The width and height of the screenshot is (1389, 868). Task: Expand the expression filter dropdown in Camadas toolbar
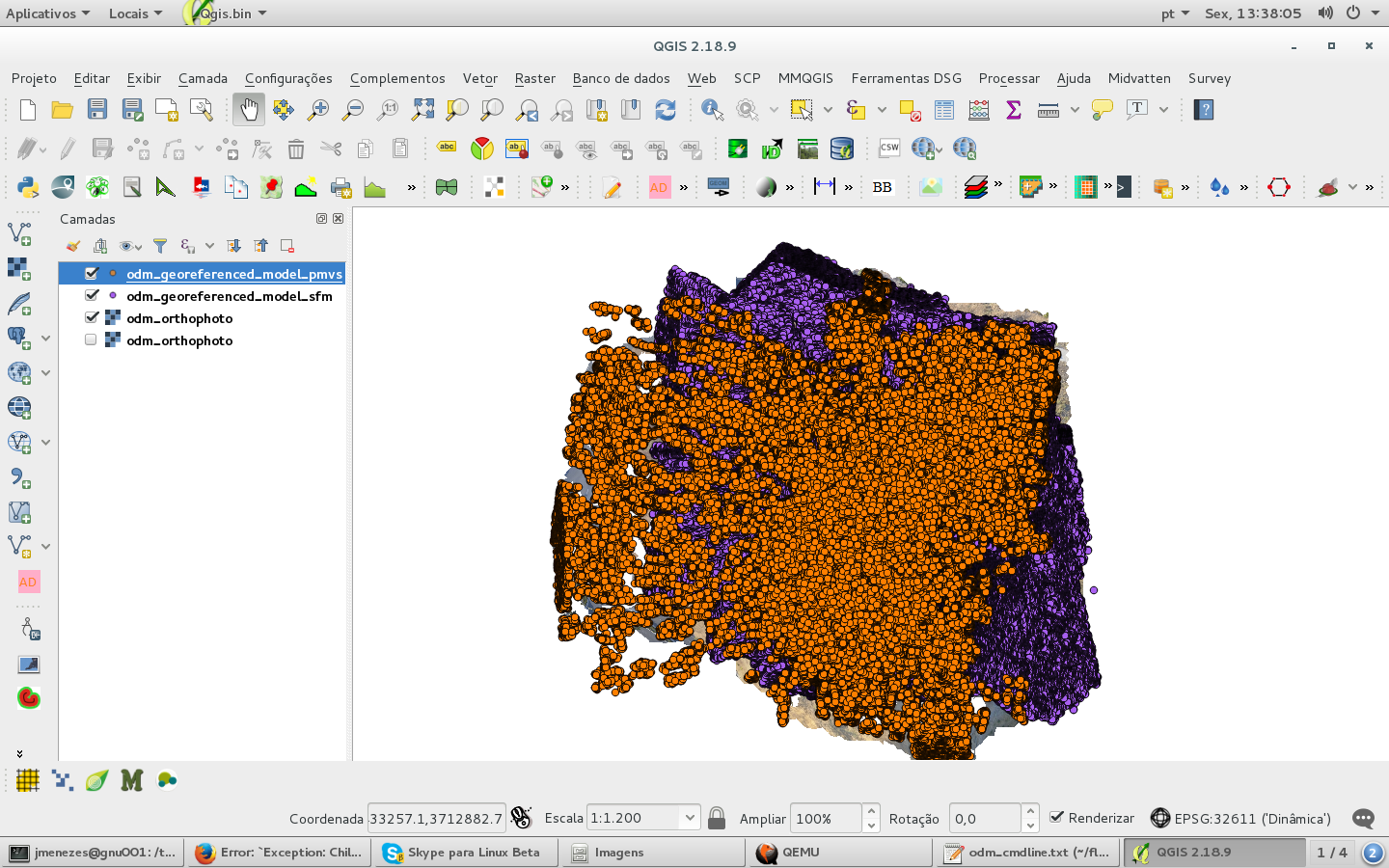click(209, 245)
